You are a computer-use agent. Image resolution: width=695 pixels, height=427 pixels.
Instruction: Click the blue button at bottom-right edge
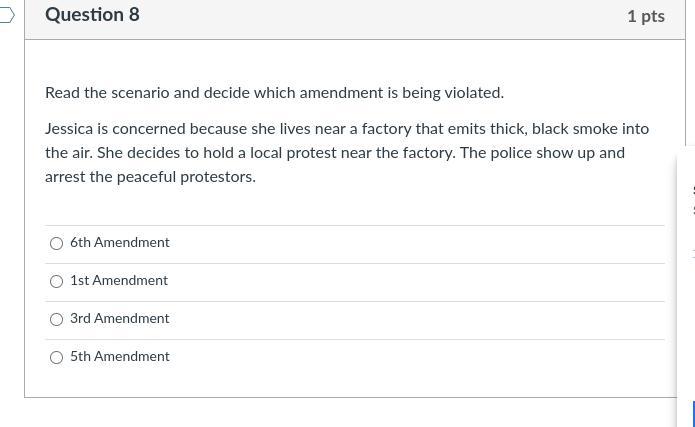pos(692,413)
